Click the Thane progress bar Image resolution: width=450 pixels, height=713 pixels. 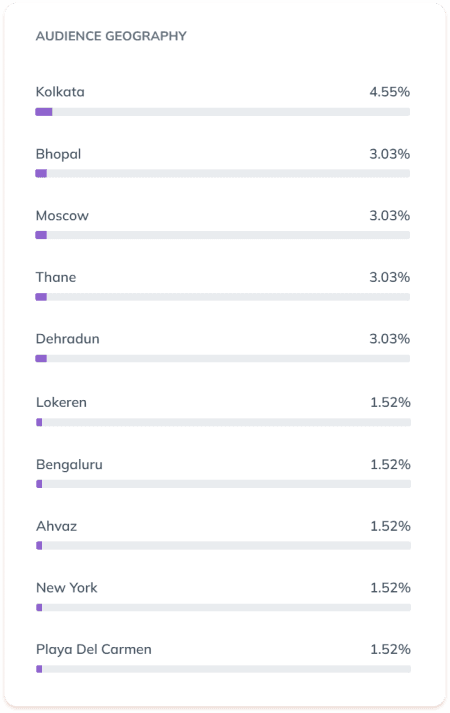(x=223, y=297)
